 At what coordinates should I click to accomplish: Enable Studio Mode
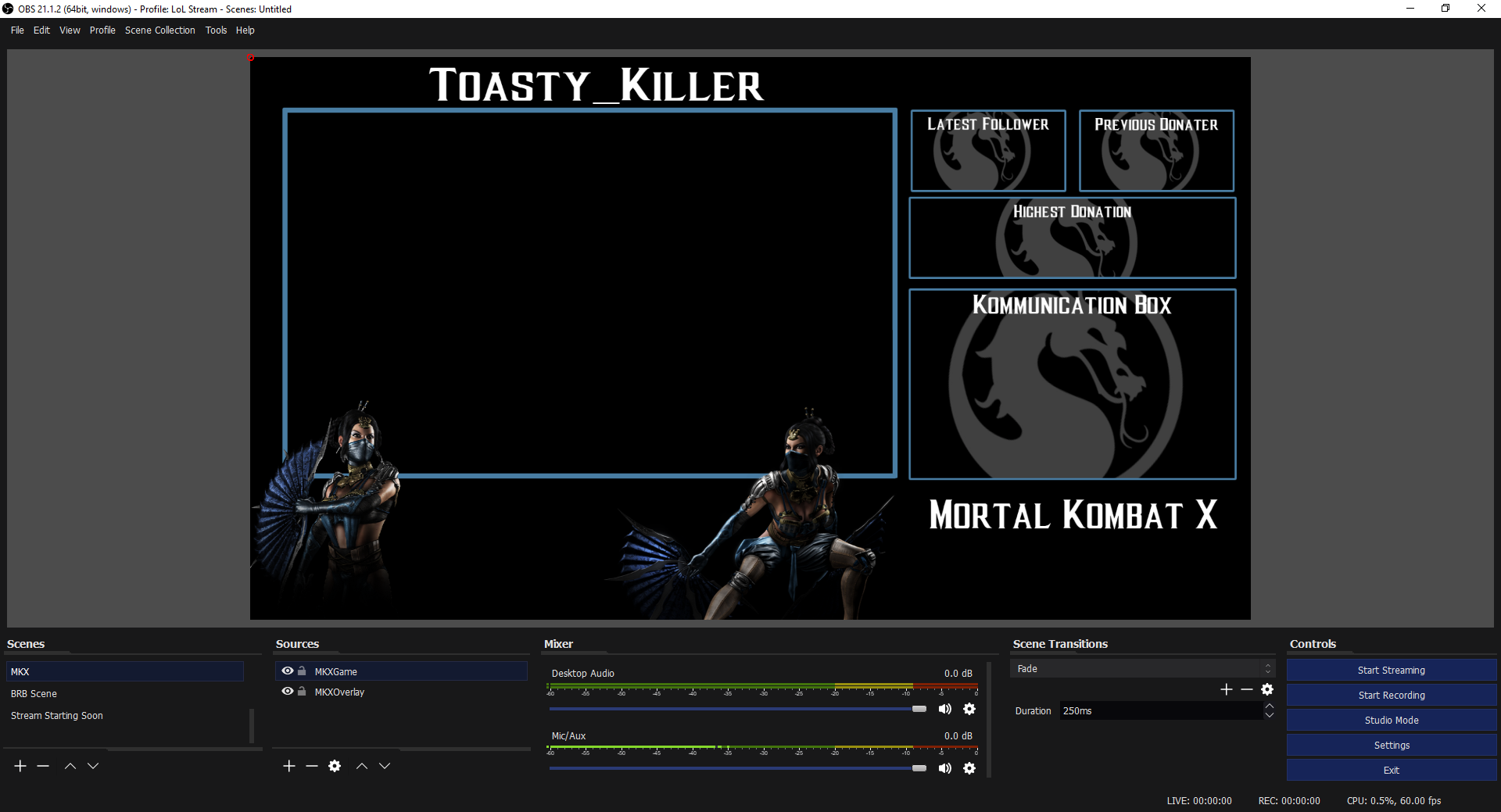click(x=1392, y=721)
